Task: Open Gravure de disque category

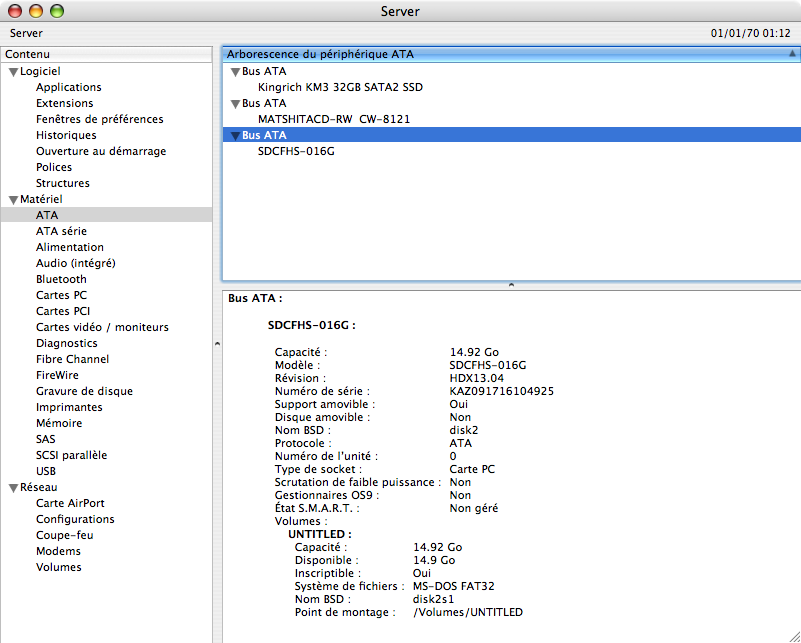Action: tap(84, 391)
